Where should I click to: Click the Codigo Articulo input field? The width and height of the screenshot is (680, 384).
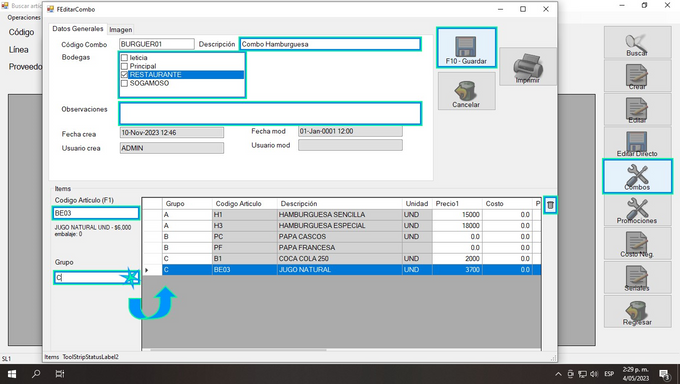tap(96, 213)
